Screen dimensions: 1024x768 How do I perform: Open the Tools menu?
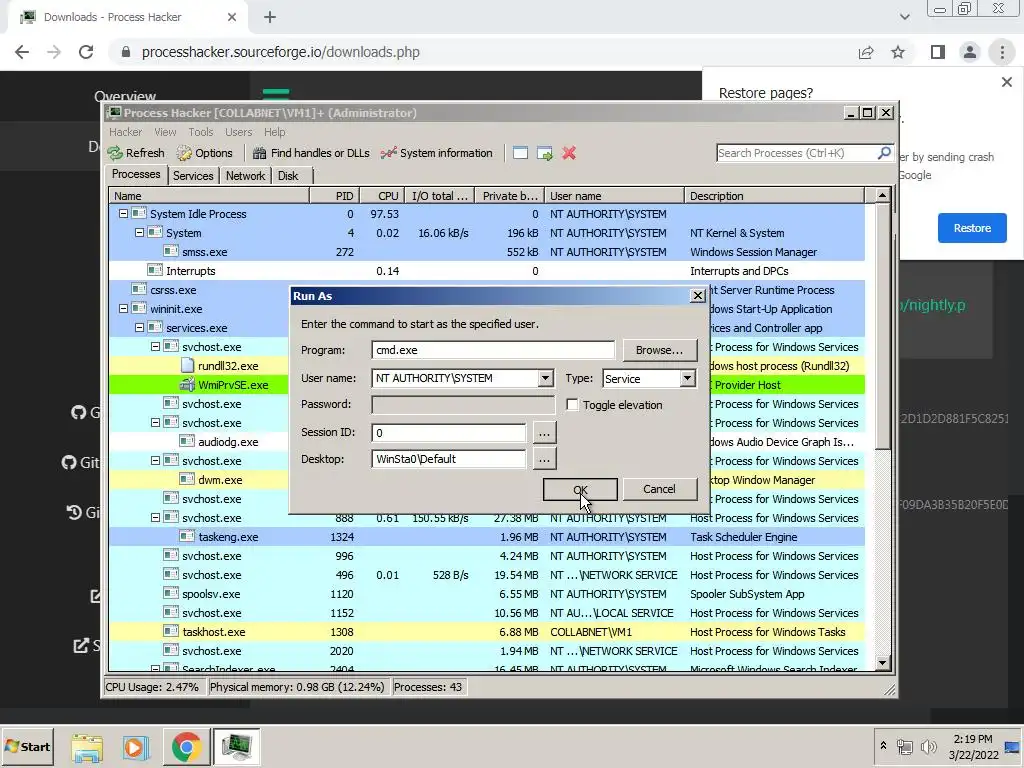click(x=201, y=132)
